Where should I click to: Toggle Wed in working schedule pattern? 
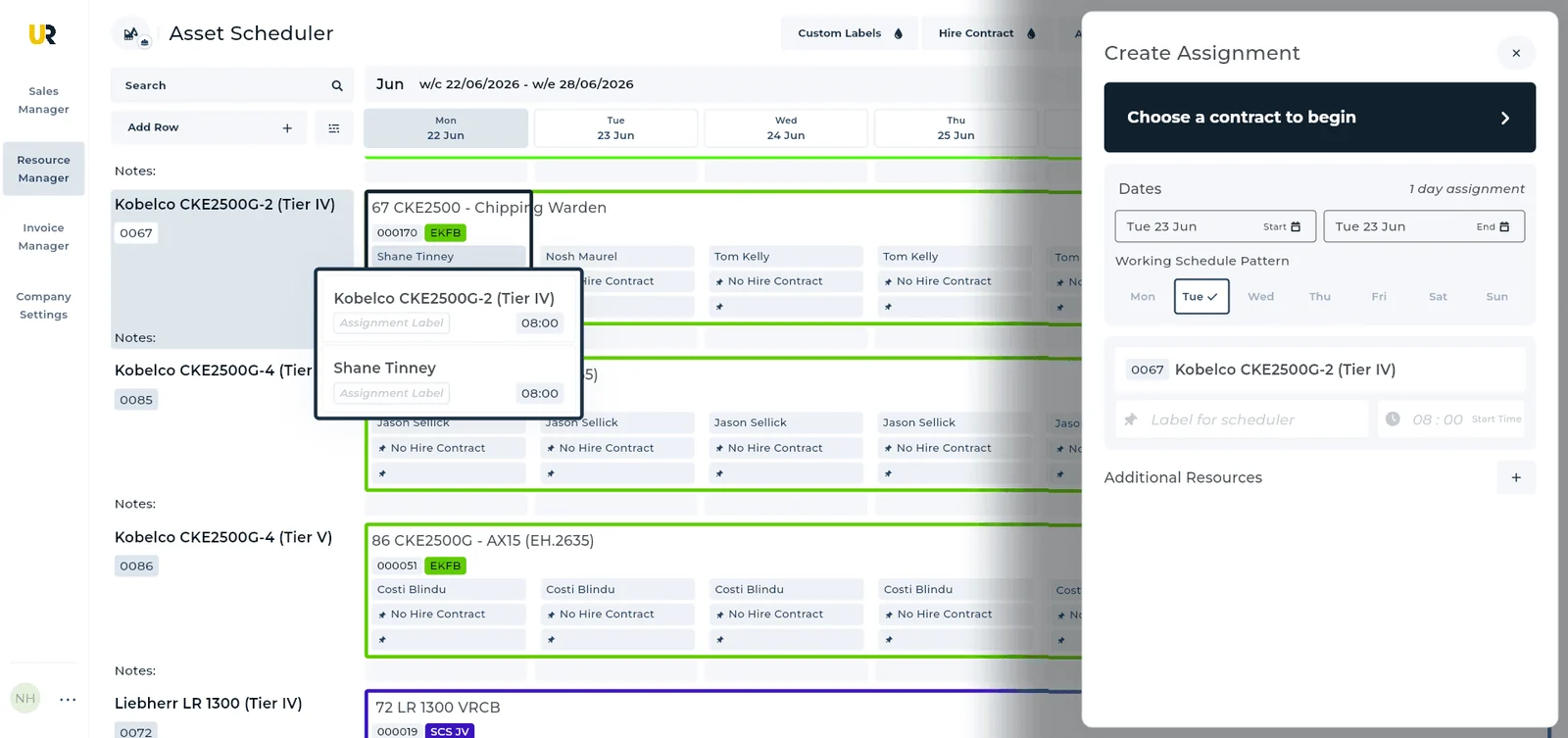pyautogui.click(x=1261, y=297)
